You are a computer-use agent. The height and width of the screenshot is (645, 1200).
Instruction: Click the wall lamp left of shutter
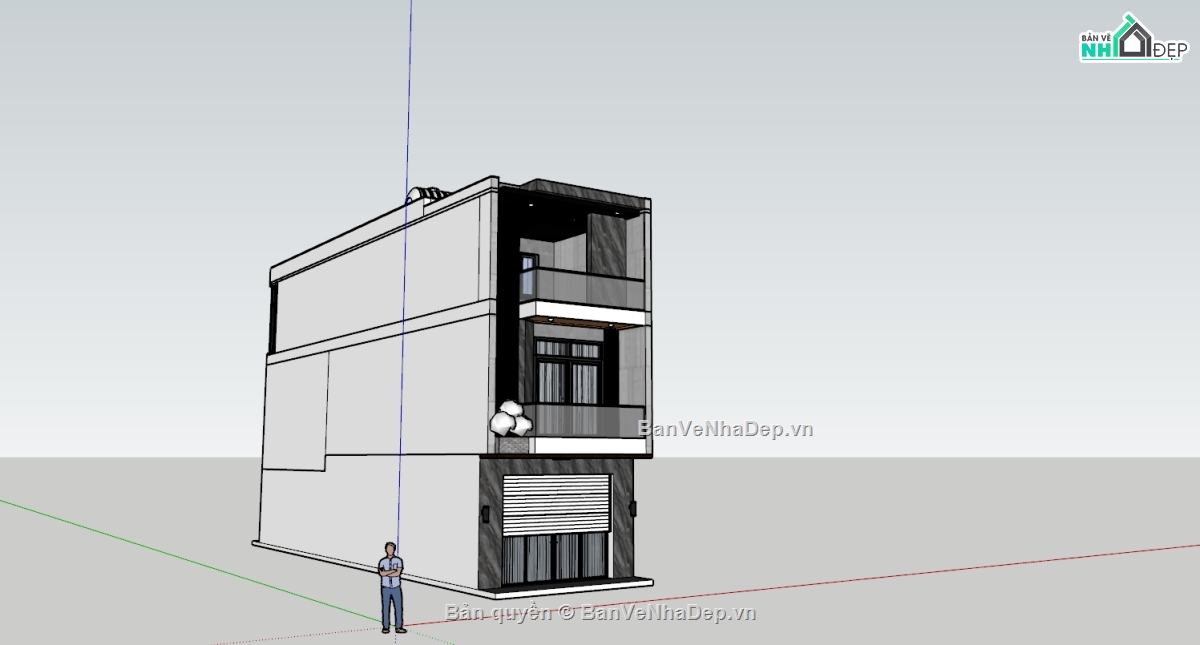[485, 514]
